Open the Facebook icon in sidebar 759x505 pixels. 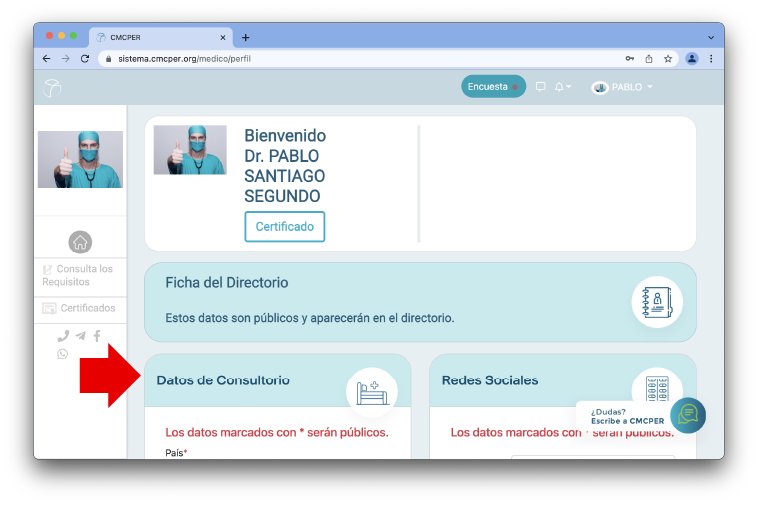click(x=97, y=336)
